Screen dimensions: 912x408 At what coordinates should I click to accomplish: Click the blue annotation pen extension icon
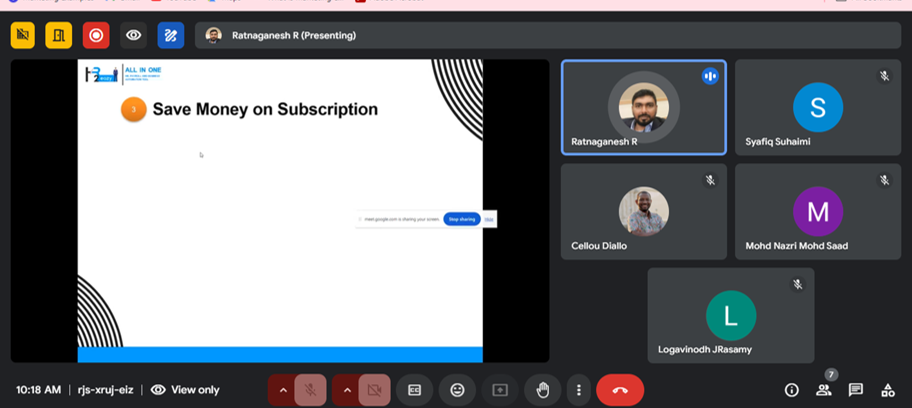tap(170, 35)
